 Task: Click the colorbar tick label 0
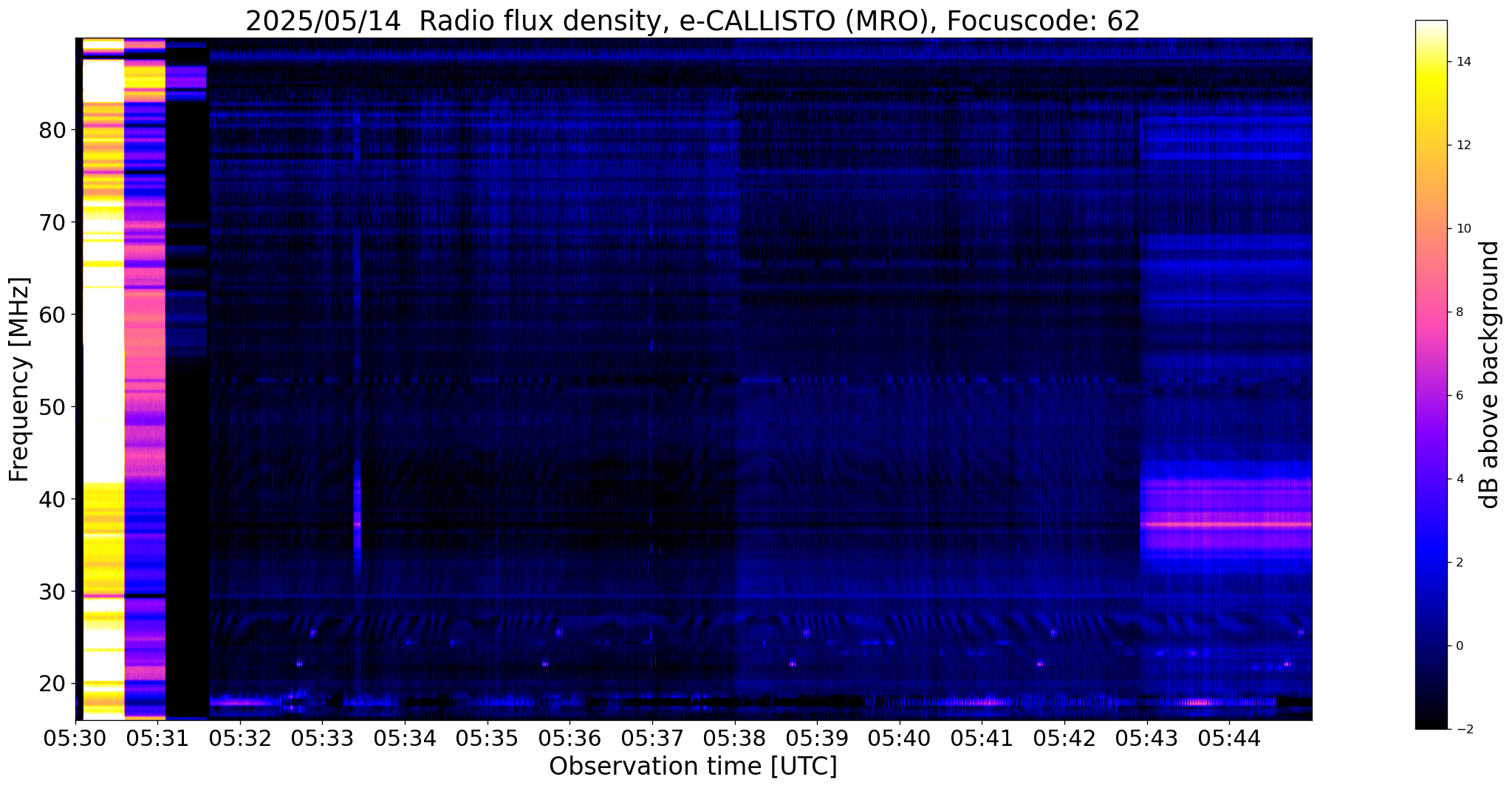pyautogui.click(x=1459, y=646)
